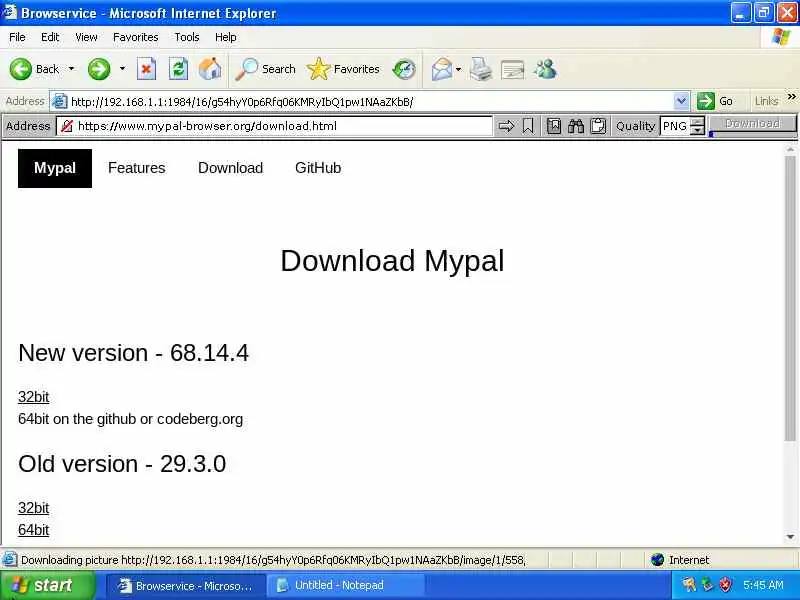Download the old version 32bit link
Viewport: 800px width, 600px height.
point(34,508)
